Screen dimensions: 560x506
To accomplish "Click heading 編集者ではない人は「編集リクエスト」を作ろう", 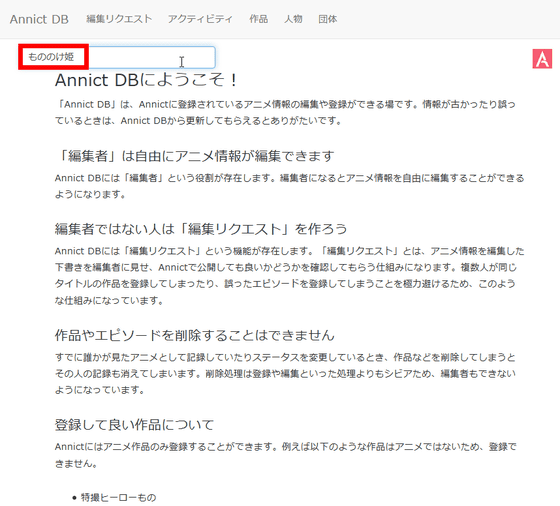I will (201, 229).
